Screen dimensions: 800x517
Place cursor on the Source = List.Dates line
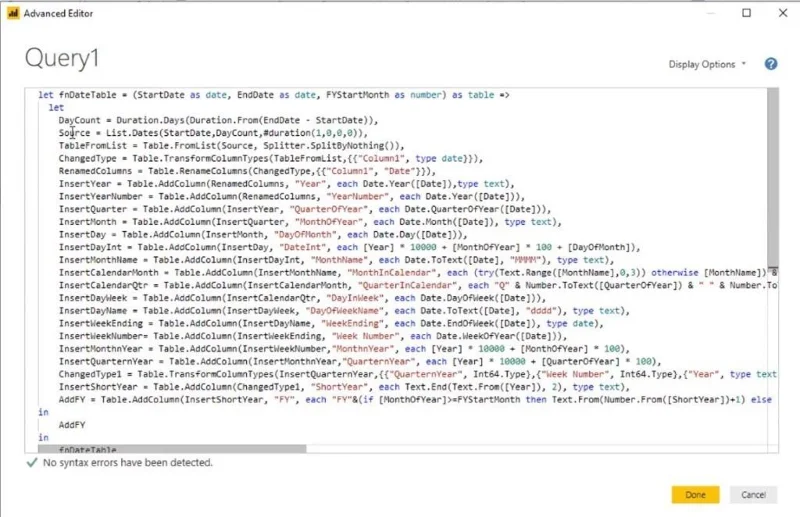pyautogui.click(x=213, y=133)
